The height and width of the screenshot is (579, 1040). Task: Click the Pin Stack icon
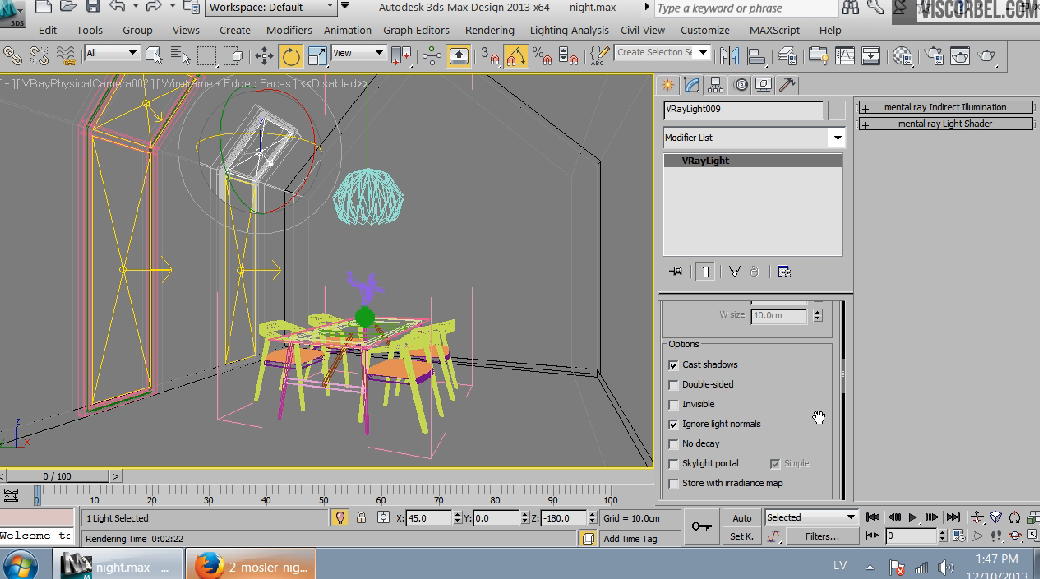coord(675,272)
